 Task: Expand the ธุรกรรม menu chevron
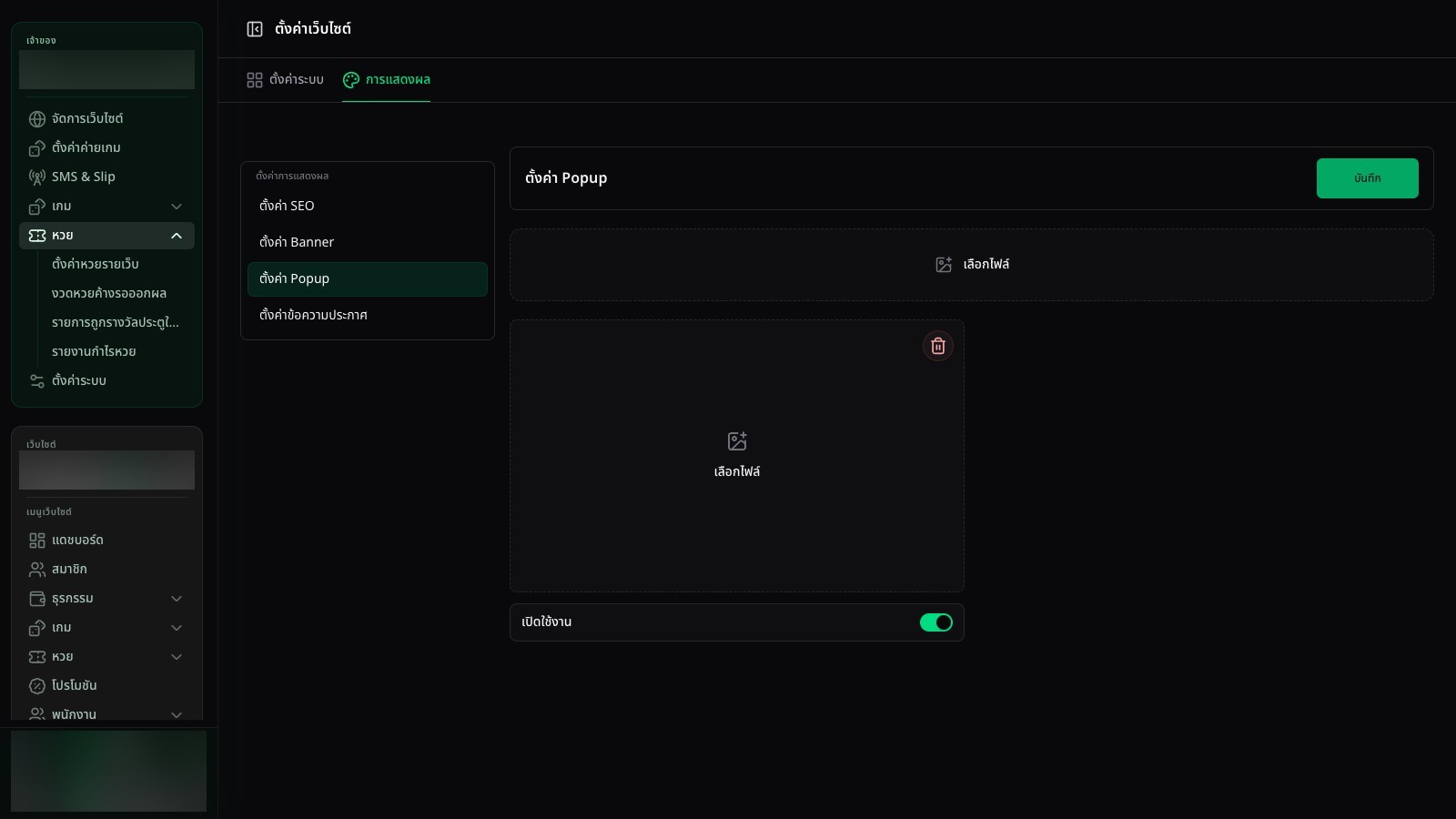point(177,599)
